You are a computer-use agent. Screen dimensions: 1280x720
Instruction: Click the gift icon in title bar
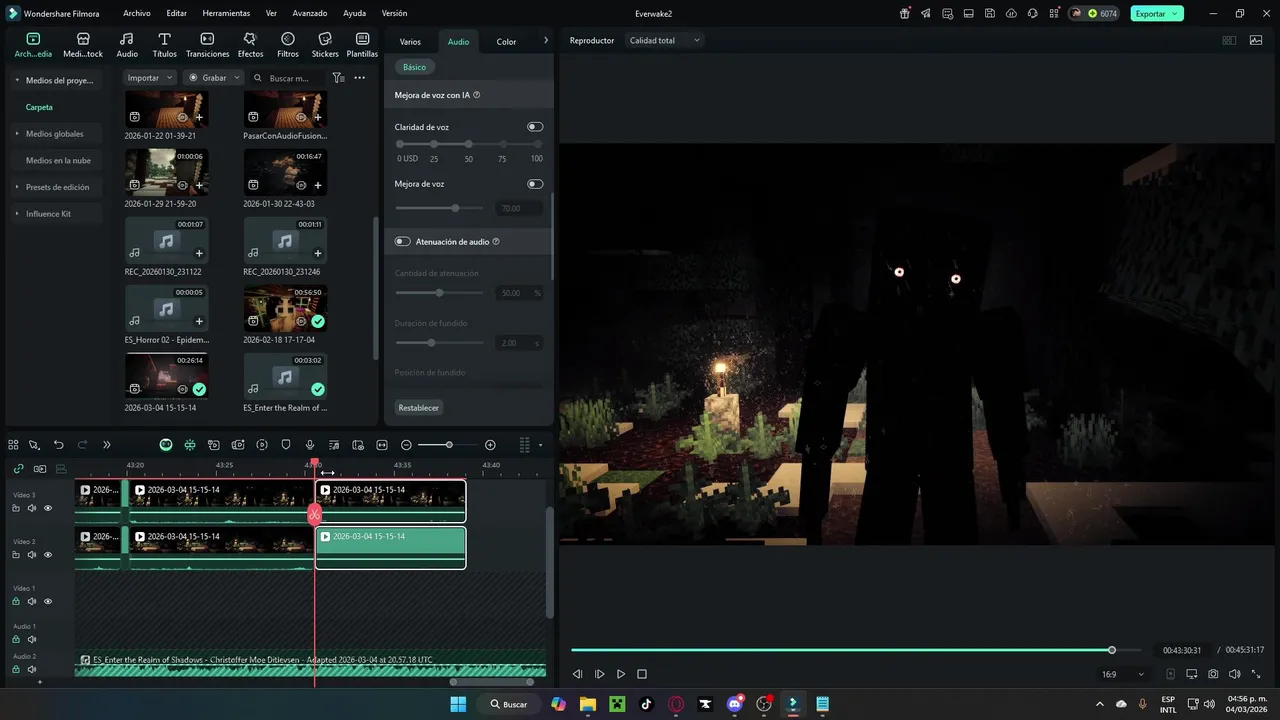[x=905, y=14]
